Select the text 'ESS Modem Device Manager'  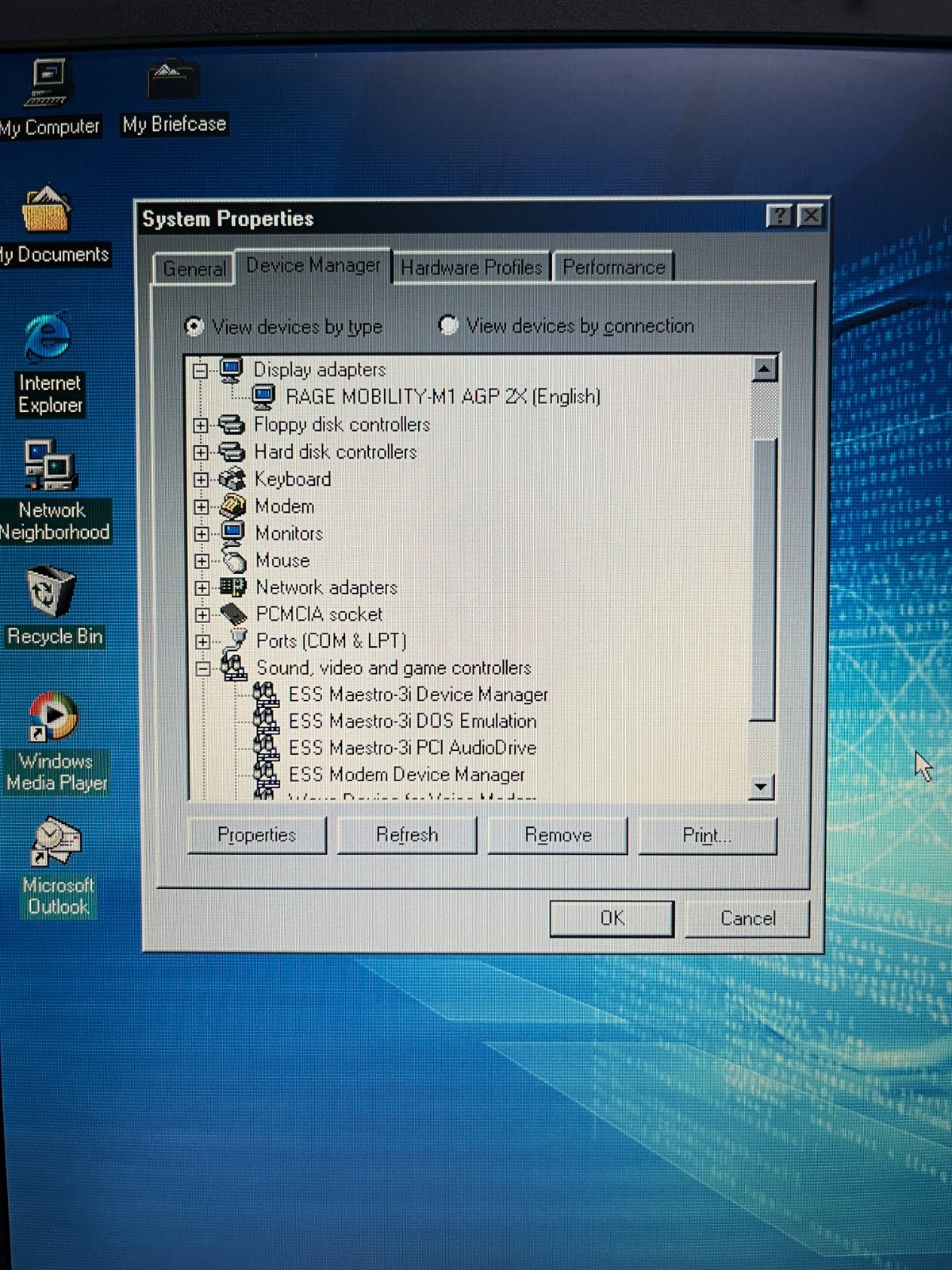click(406, 774)
